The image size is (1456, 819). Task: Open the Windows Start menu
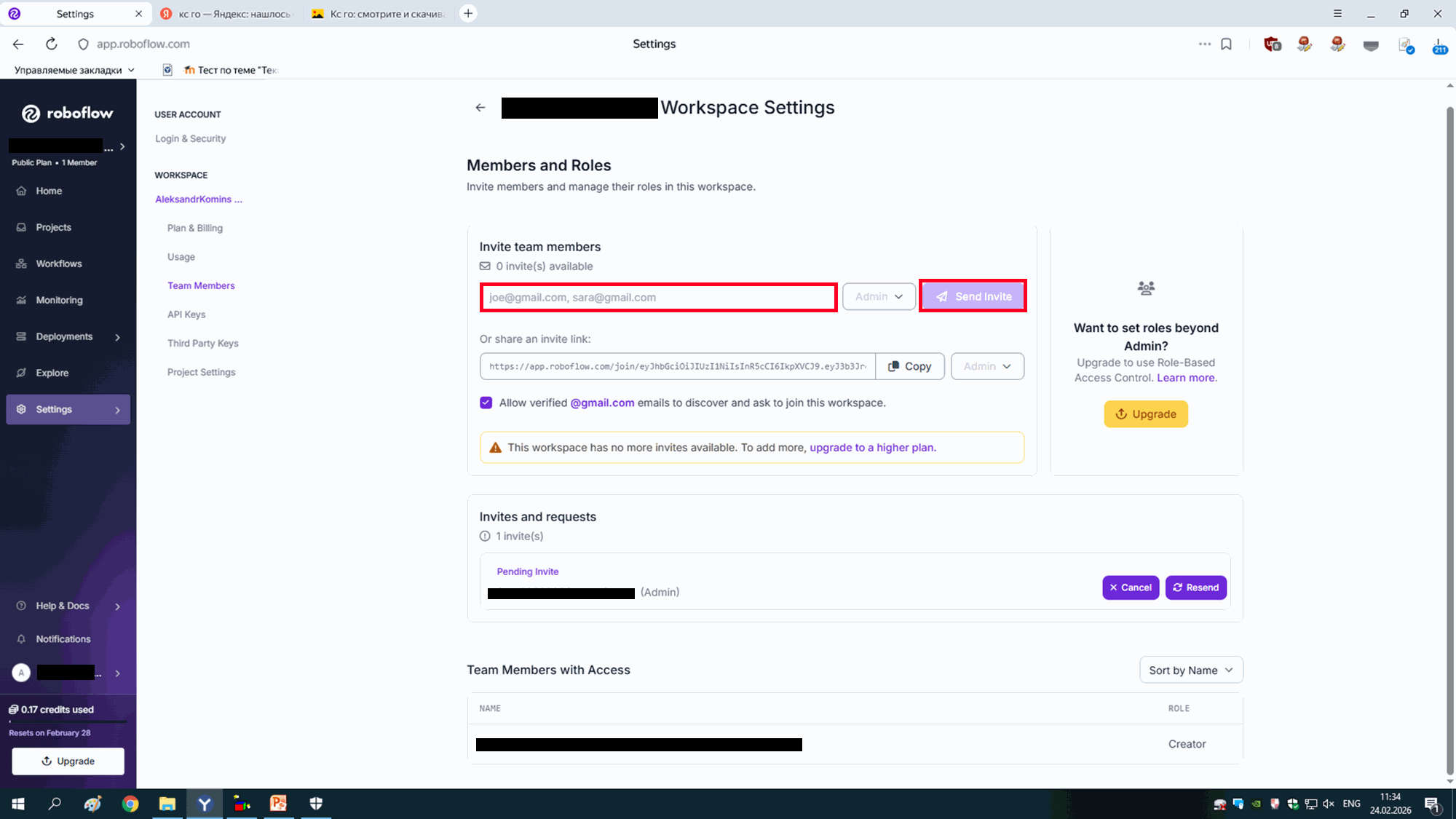pos(18,804)
